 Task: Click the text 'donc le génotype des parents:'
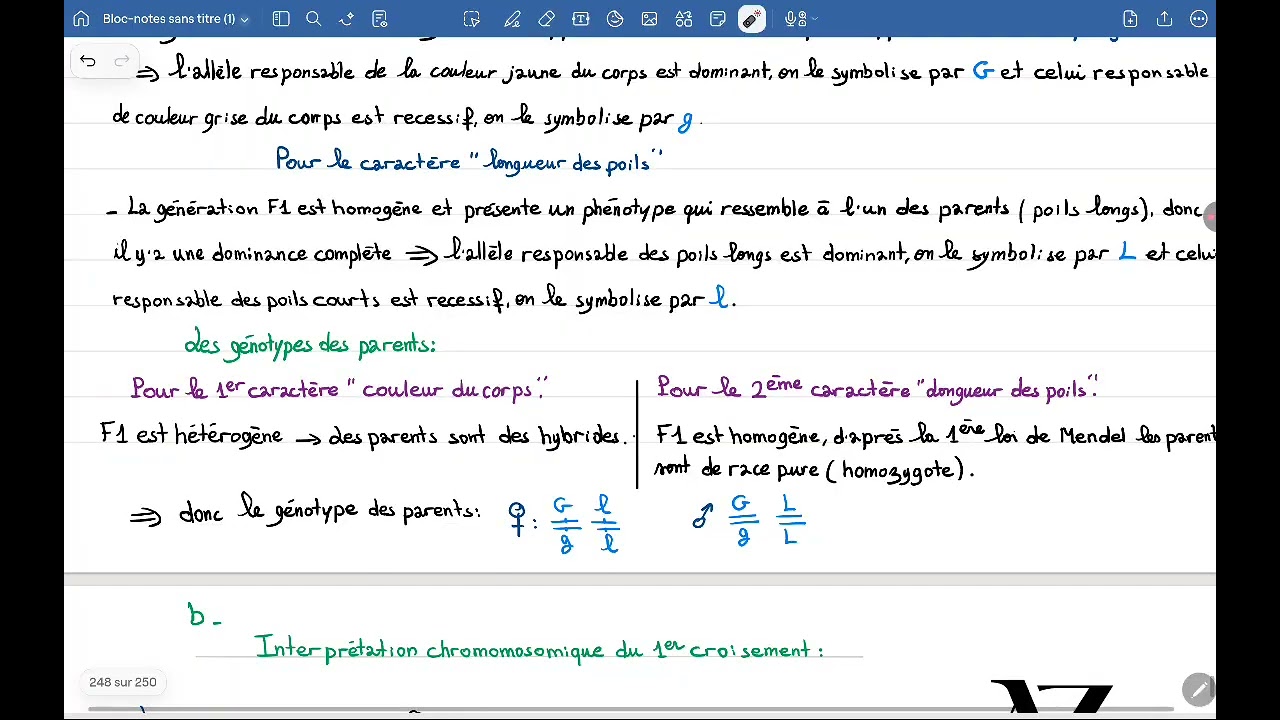(329, 511)
